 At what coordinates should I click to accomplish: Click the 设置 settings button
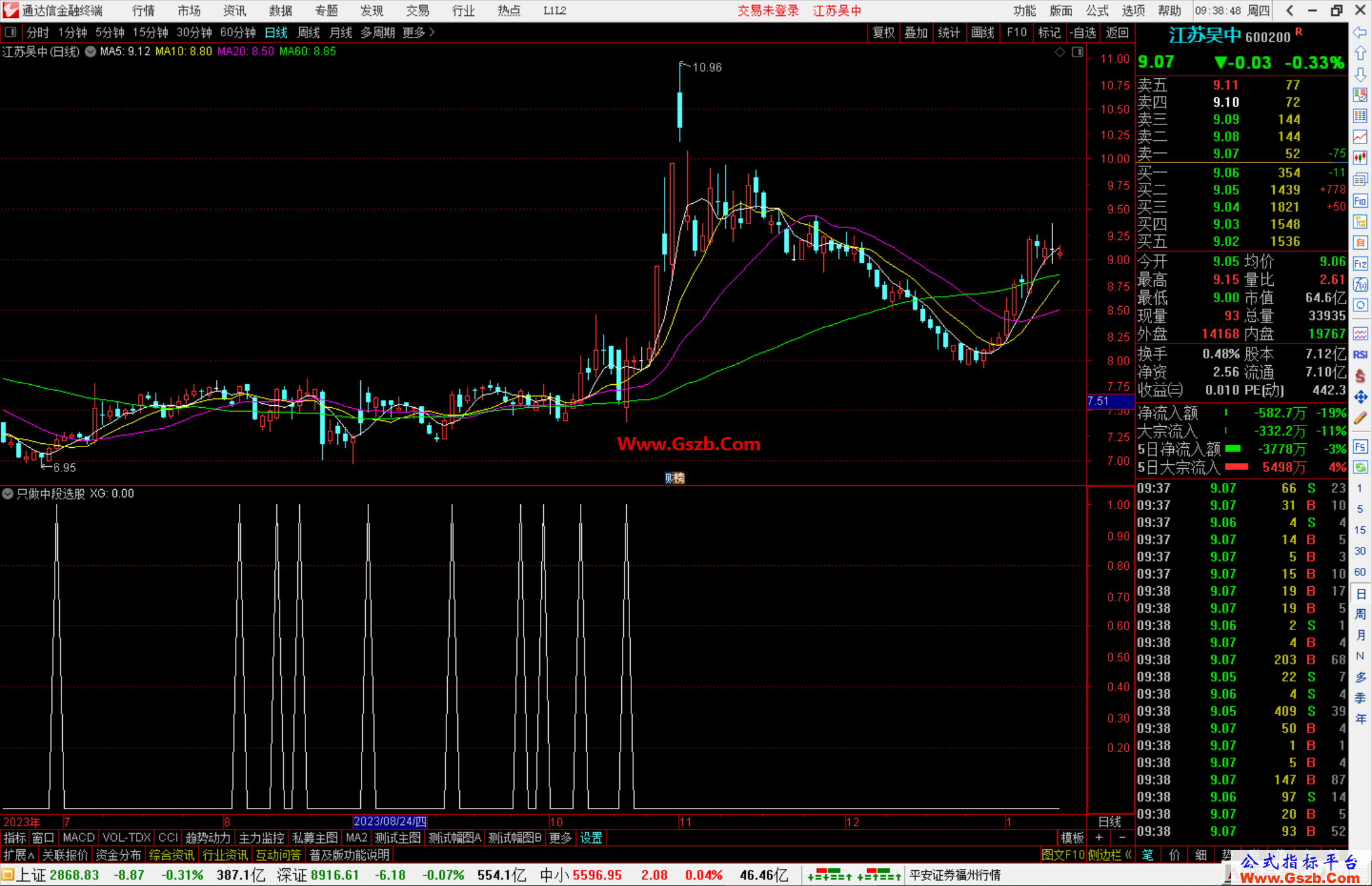[x=591, y=838]
